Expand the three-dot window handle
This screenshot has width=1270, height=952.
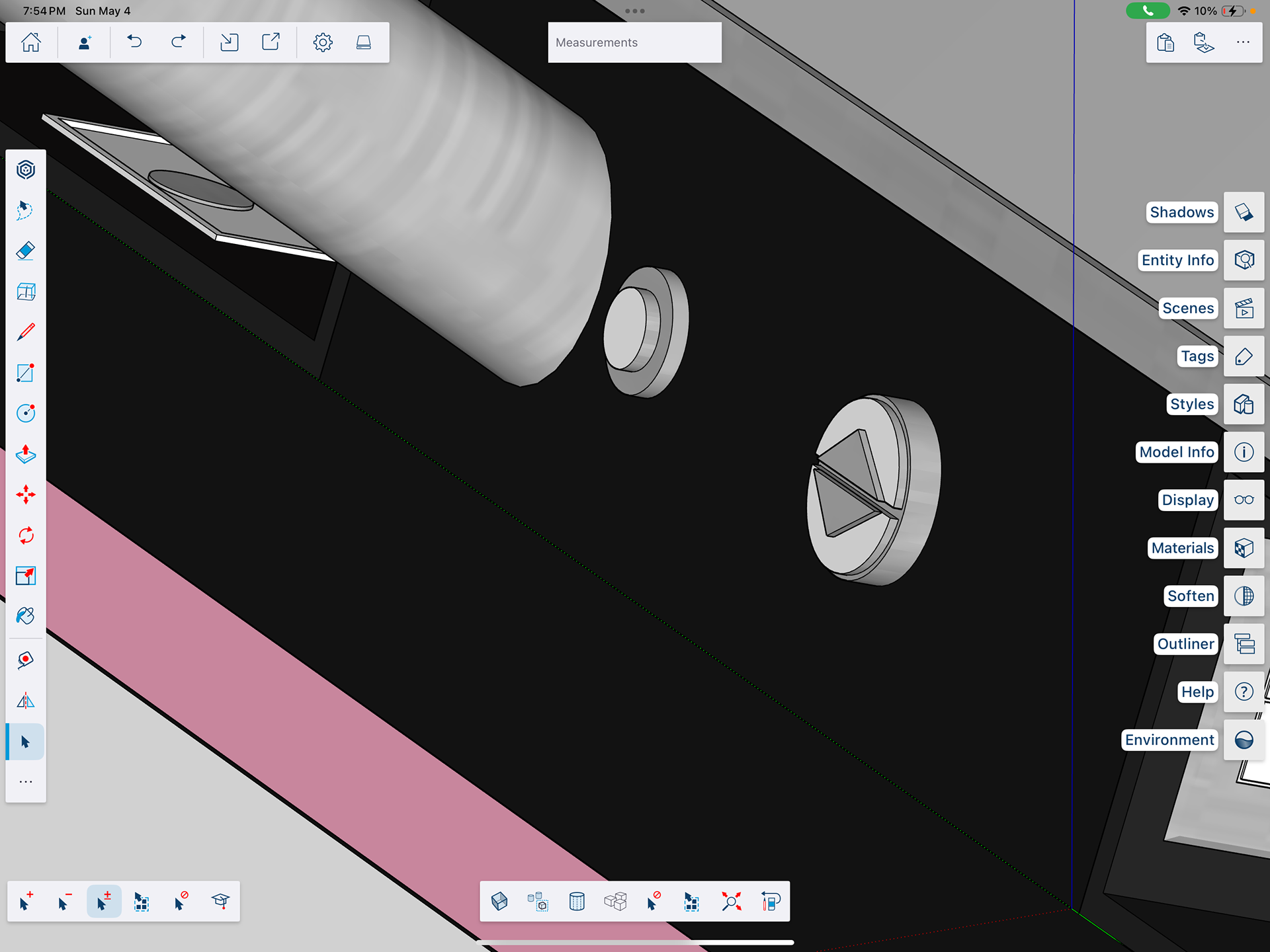coord(634,11)
